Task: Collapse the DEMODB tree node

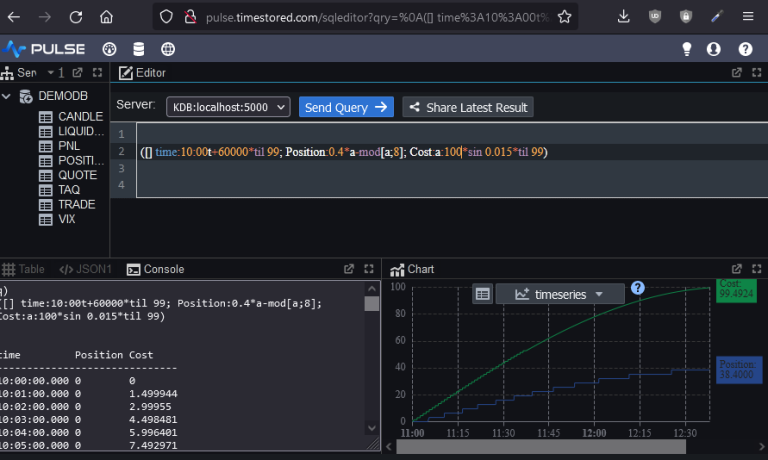Action: (8, 96)
